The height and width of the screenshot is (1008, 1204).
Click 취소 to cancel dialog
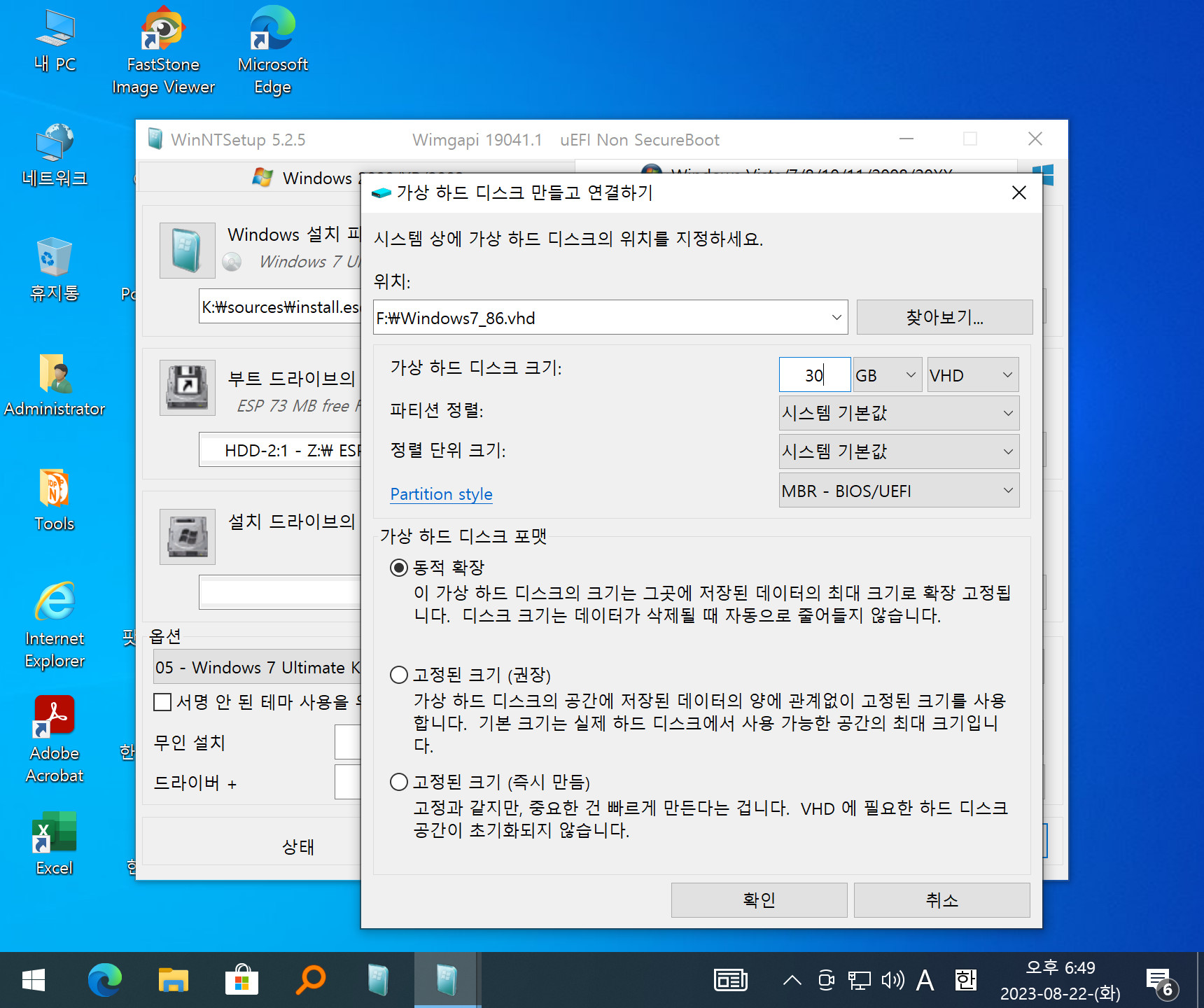(x=941, y=899)
